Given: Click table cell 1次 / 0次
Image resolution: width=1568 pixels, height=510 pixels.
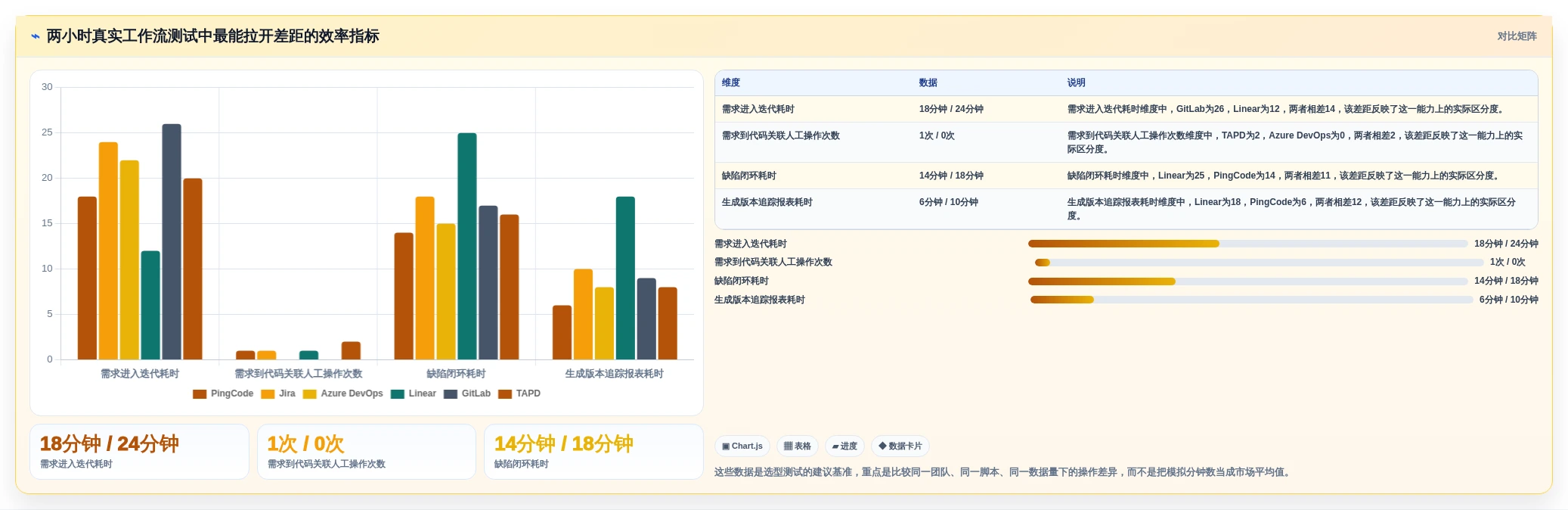Looking at the screenshot, I should tap(937, 136).
